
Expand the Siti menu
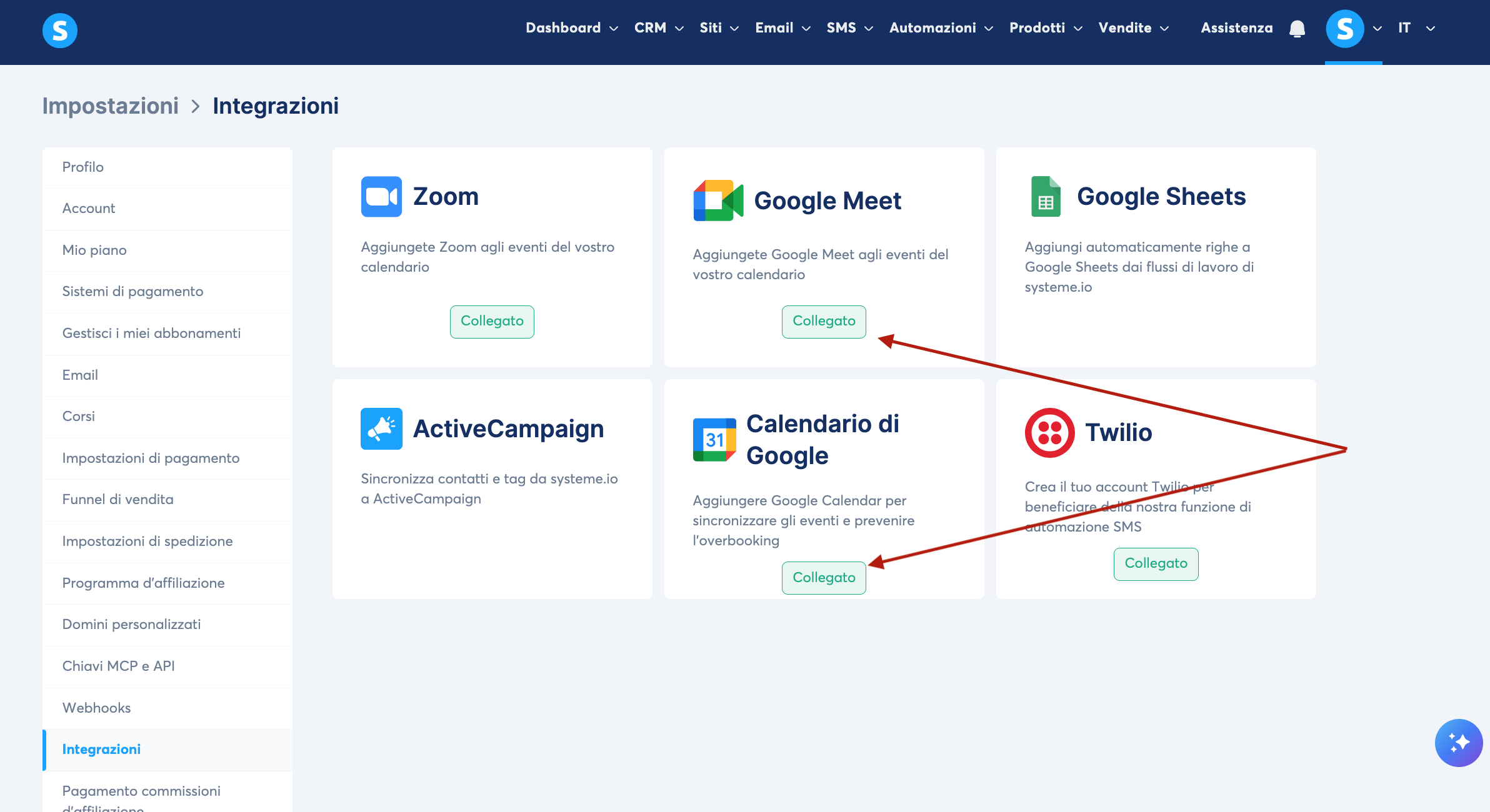click(x=719, y=28)
